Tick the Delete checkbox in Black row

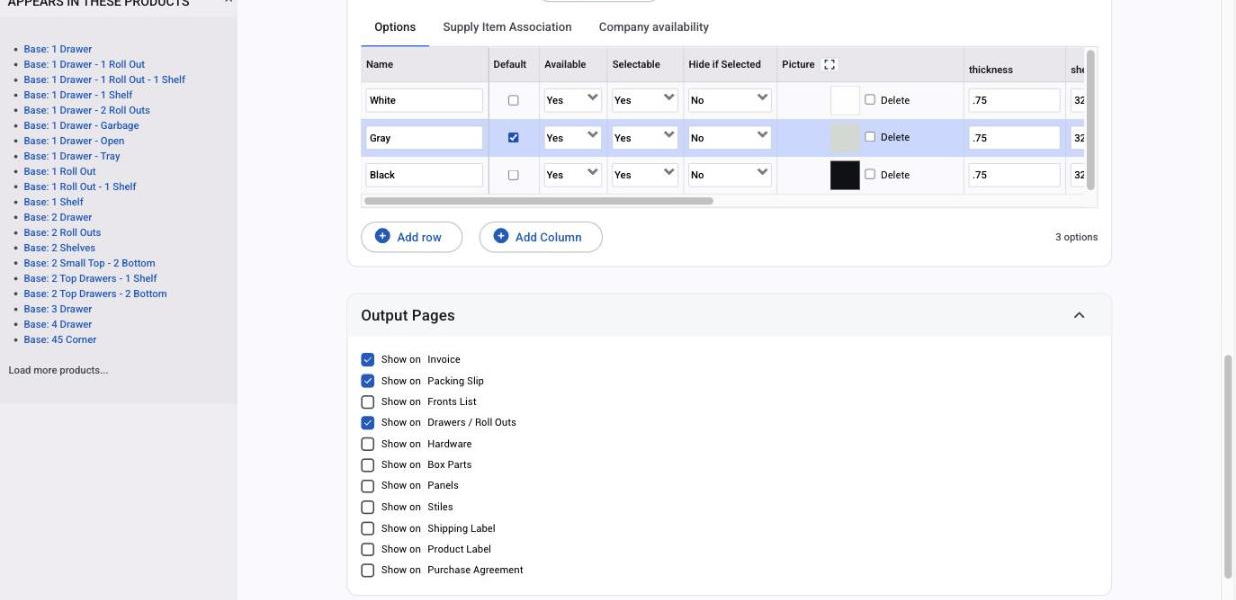pyautogui.click(x=870, y=174)
